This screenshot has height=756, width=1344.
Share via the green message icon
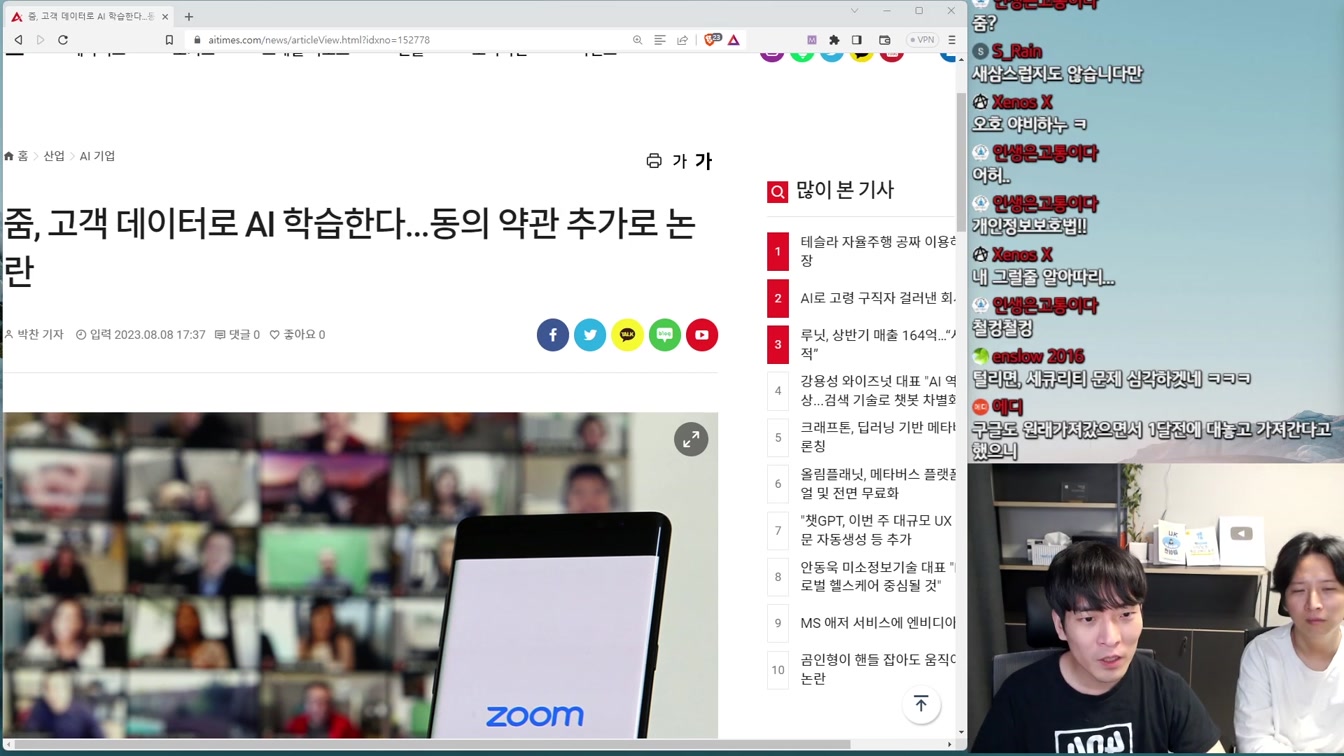(x=665, y=335)
